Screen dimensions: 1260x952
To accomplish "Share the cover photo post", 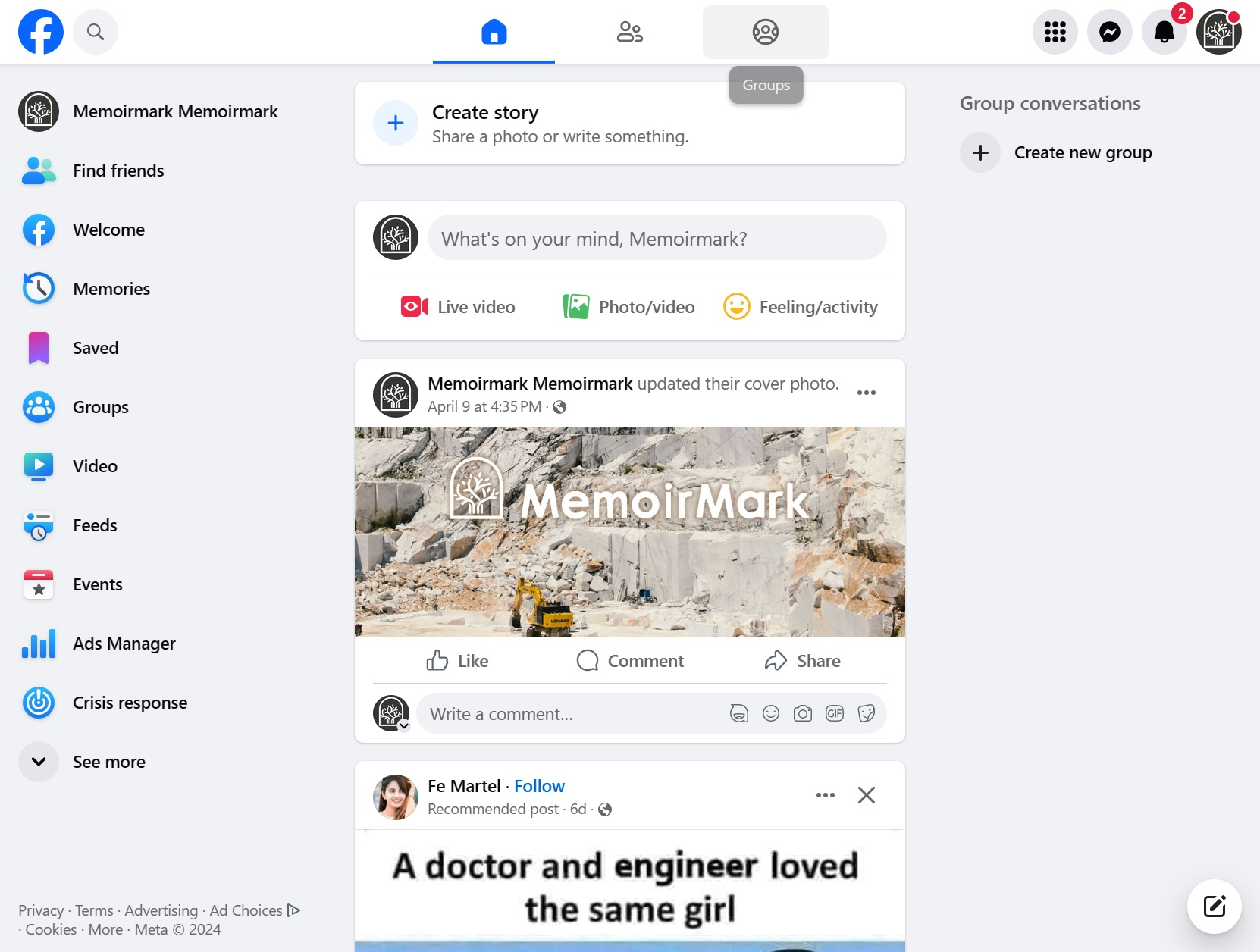I will pyautogui.click(x=803, y=661).
